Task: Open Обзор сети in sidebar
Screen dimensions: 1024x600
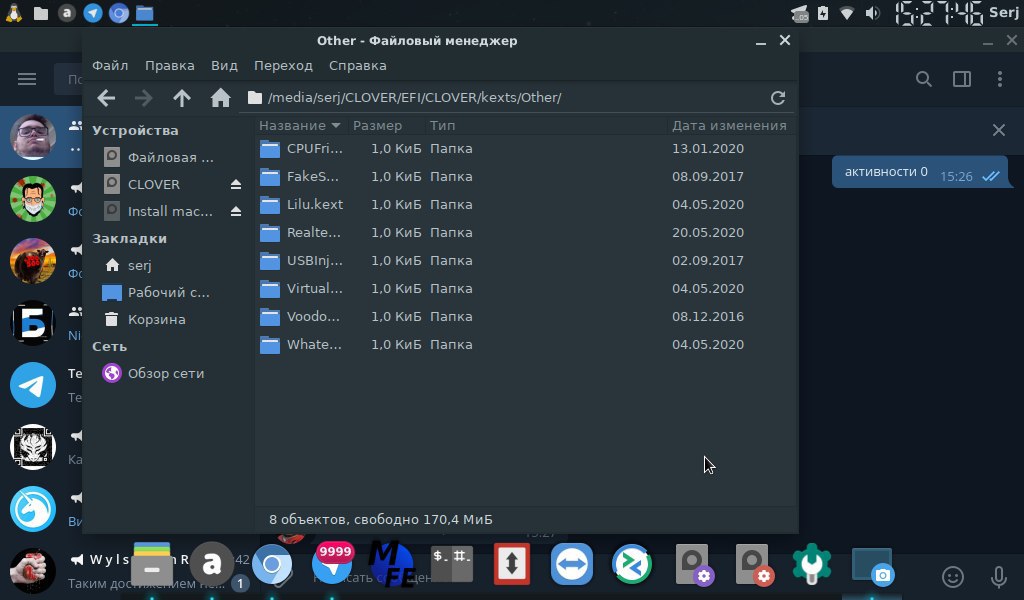Action: 154,373
